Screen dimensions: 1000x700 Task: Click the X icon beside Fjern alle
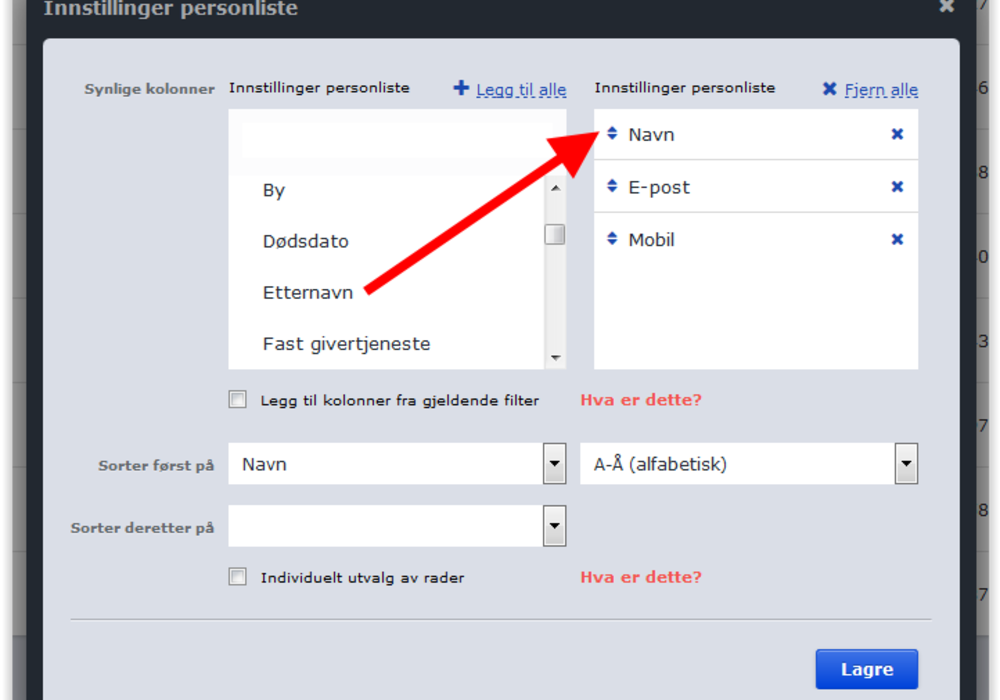click(x=830, y=89)
